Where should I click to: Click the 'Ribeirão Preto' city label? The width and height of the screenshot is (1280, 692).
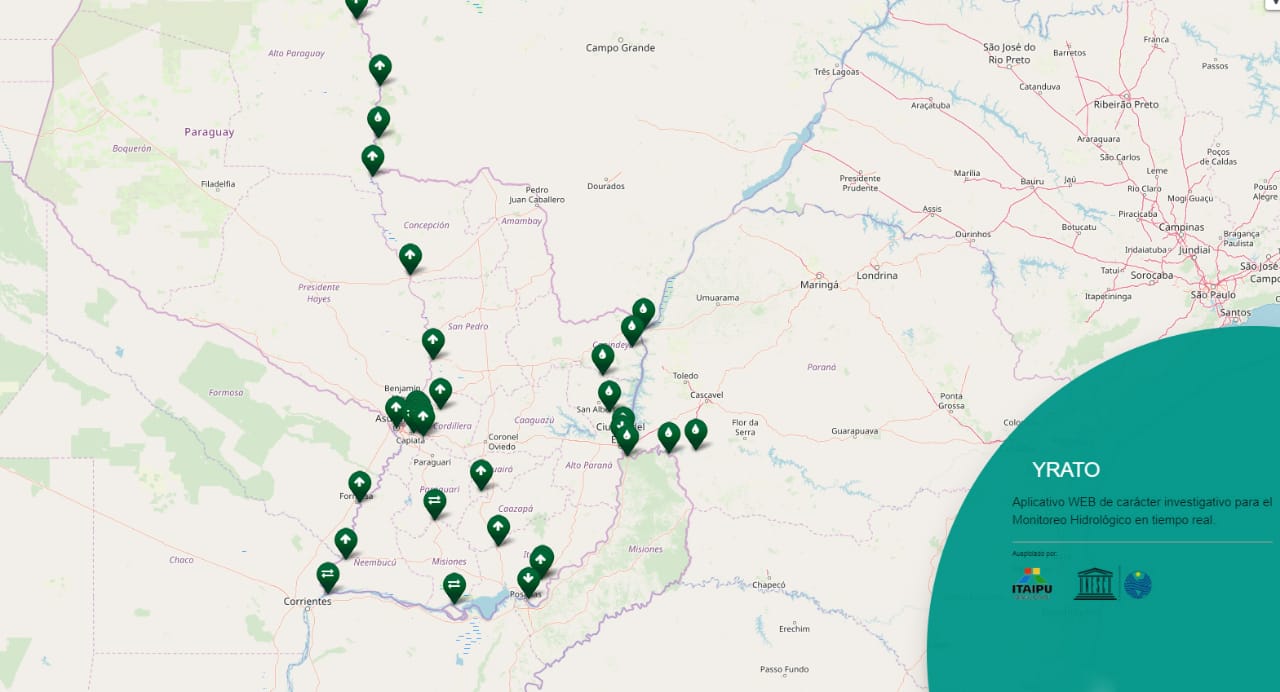(1126, 104)
